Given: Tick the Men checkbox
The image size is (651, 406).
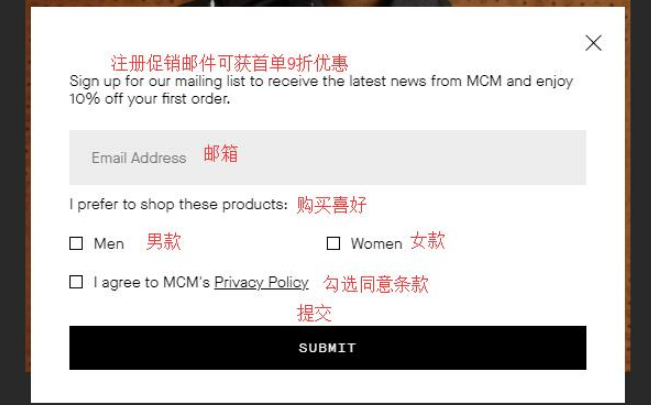Looking at the screenshot, I should point(76,243).
